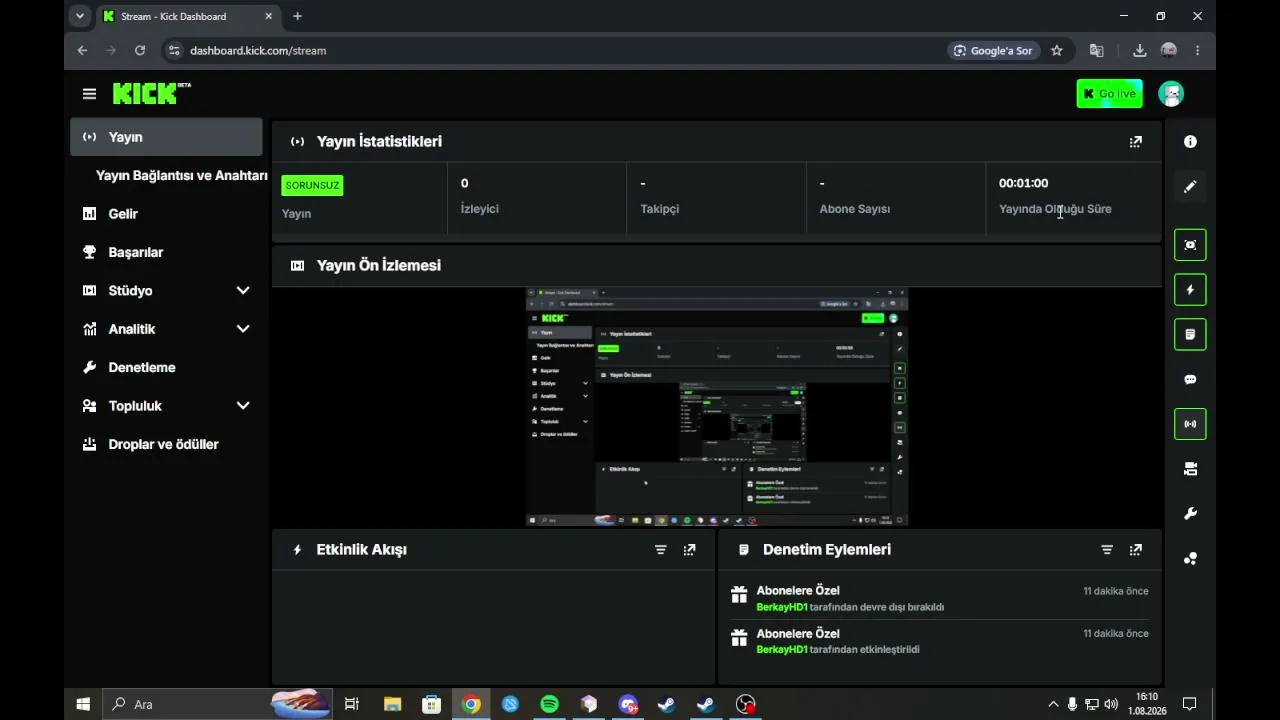Click the Windows taskbar search box
This screenshot has width=1280, height=720.
[218, 704]
